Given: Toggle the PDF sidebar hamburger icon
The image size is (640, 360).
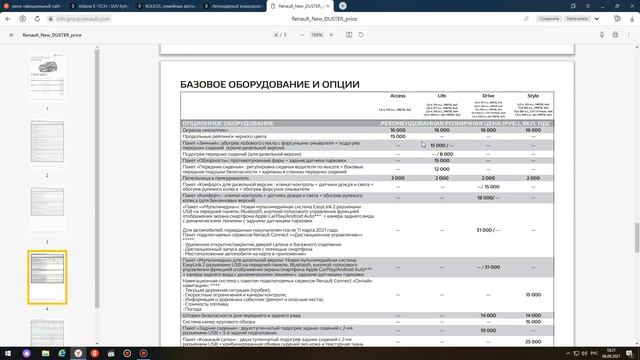Looking at the screenshot, I should pyautogui.click(x=11, y=35).
